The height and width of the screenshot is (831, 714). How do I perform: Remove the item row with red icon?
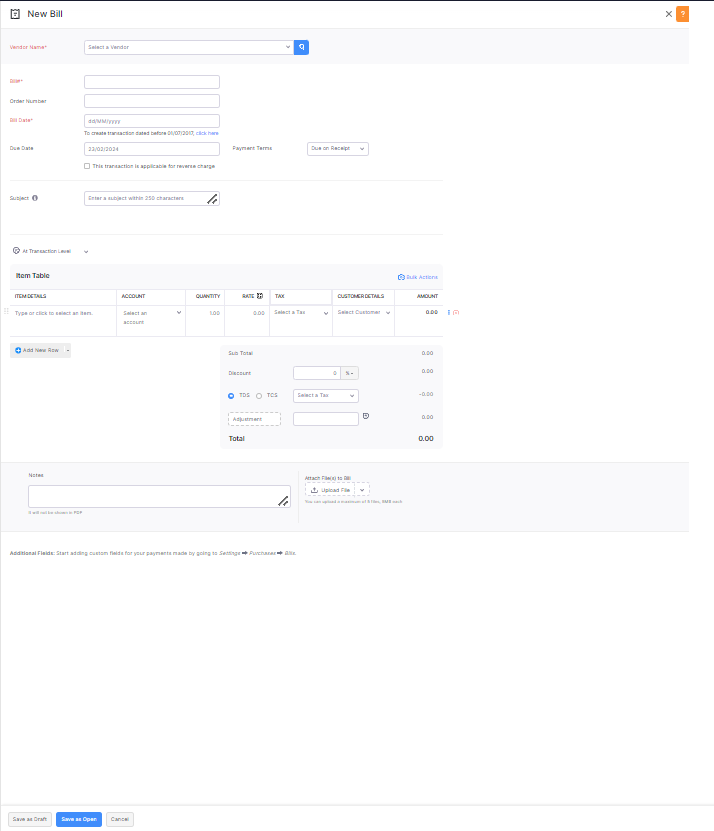click(456, 313)
